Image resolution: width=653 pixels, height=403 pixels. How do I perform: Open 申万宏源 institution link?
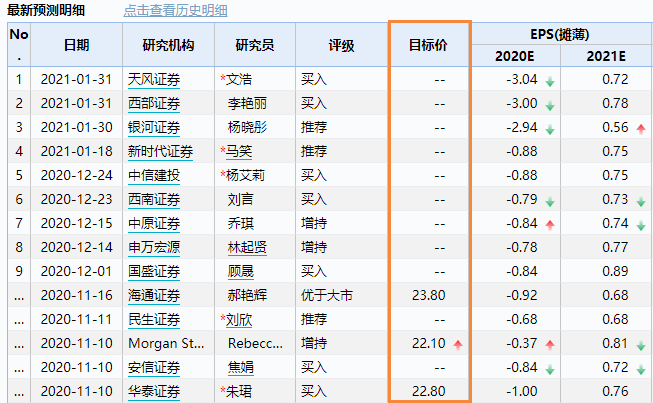(154, 248)
